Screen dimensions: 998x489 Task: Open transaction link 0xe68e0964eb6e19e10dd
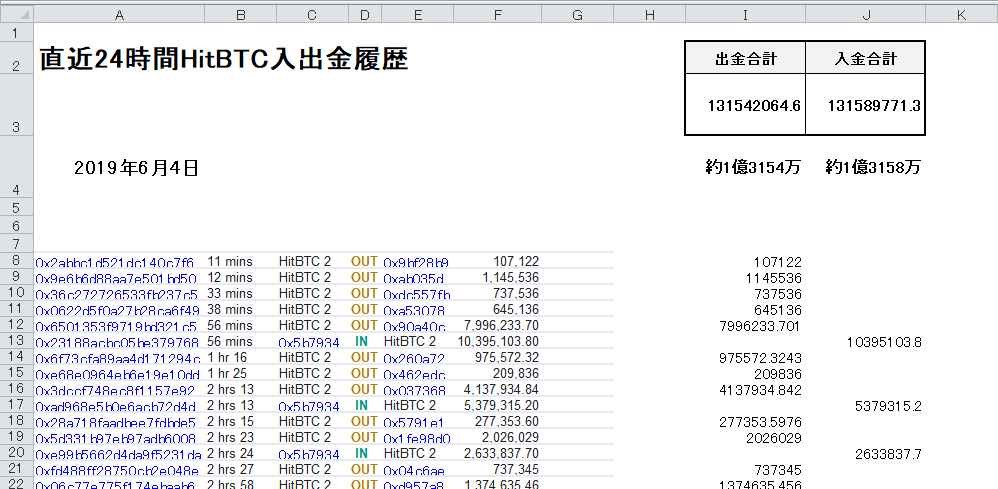[x=118, y=374]
